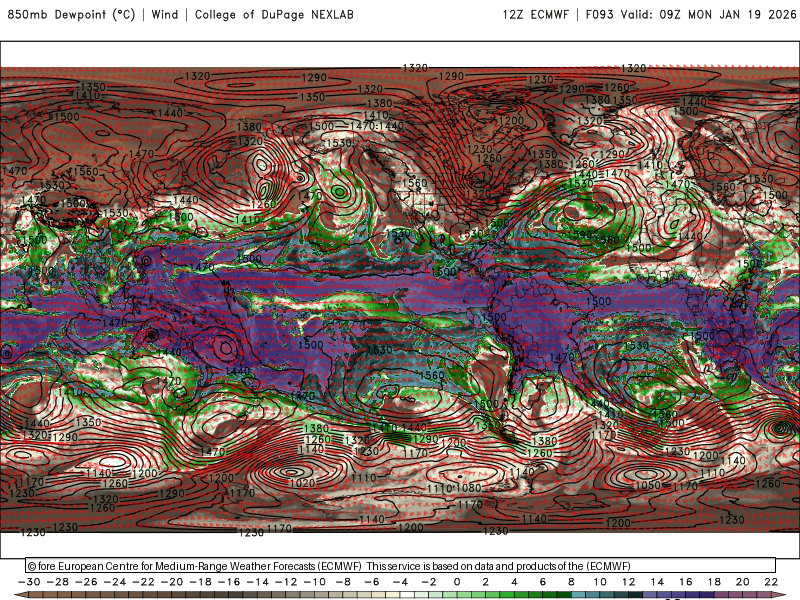Click the -26 value on the color scale

pyautogui.click(x=87, y=582)
